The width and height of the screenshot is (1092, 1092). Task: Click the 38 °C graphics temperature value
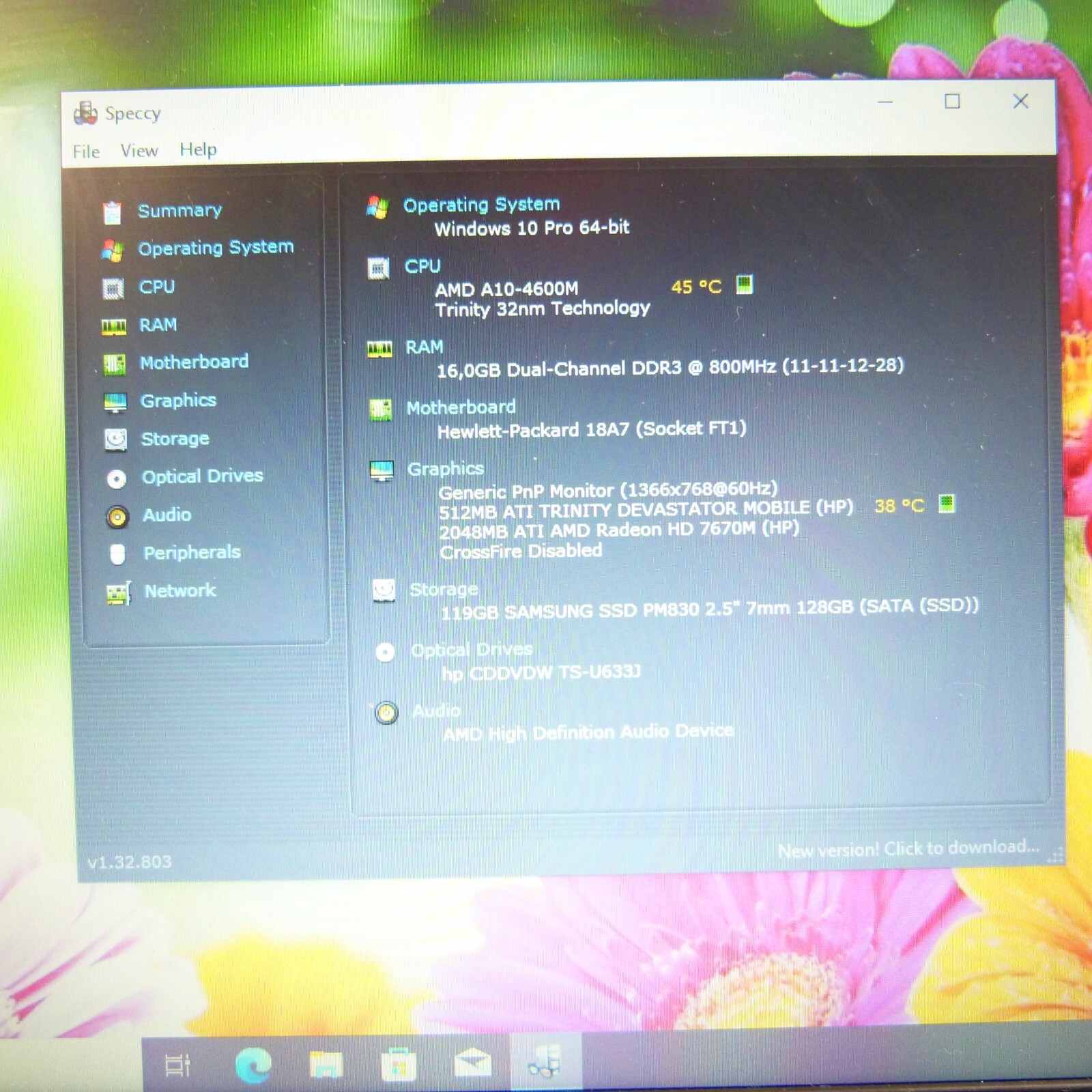click(900, 506)
